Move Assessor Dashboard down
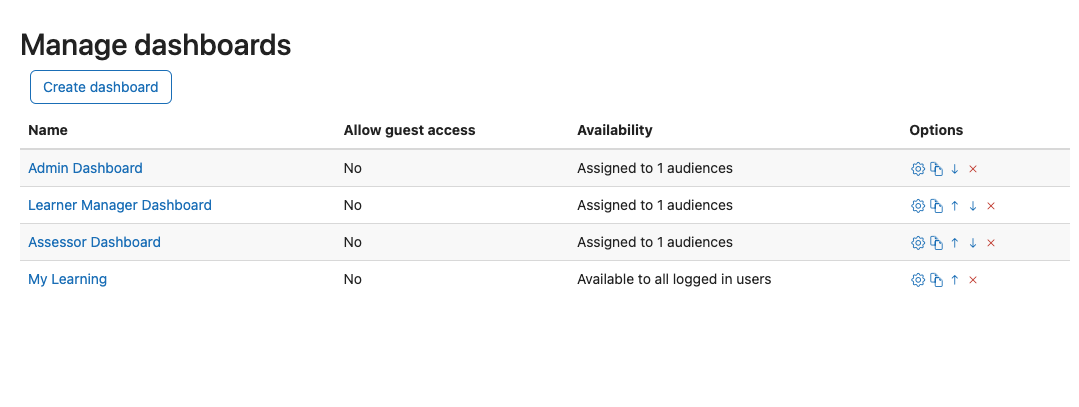The image size is (1079, 407). [972, 242]
